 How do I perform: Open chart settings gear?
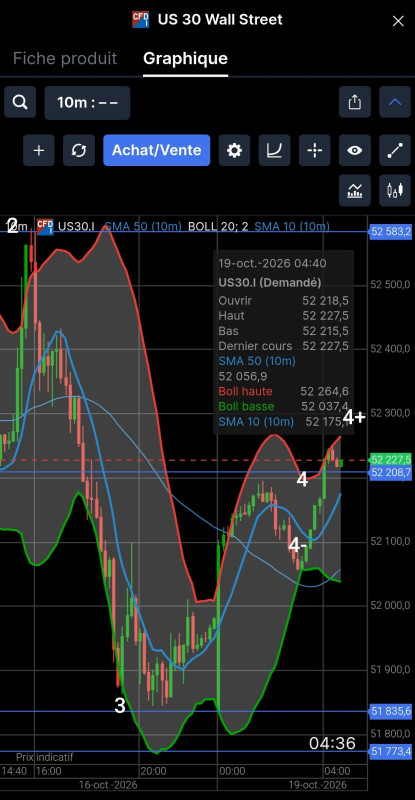coord(234,151)
